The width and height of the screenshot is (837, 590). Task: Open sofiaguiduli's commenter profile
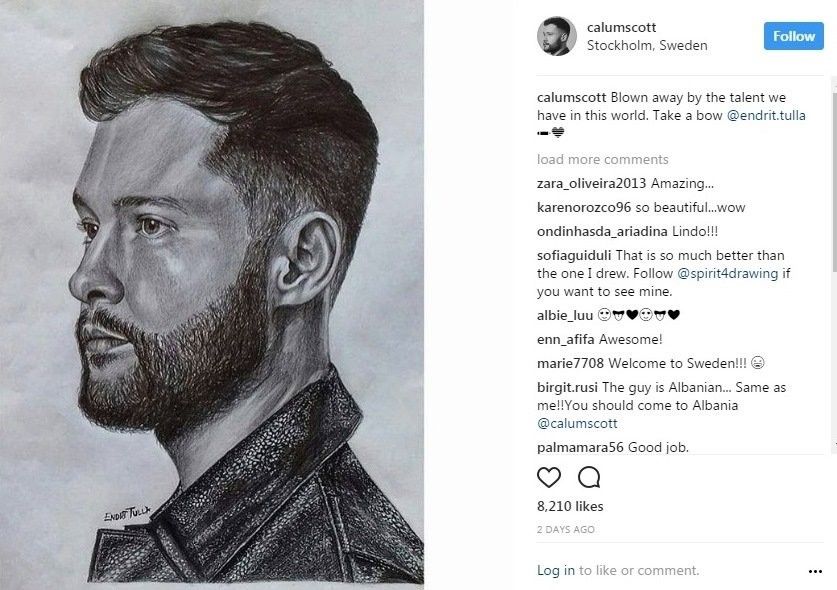[574, 255]
